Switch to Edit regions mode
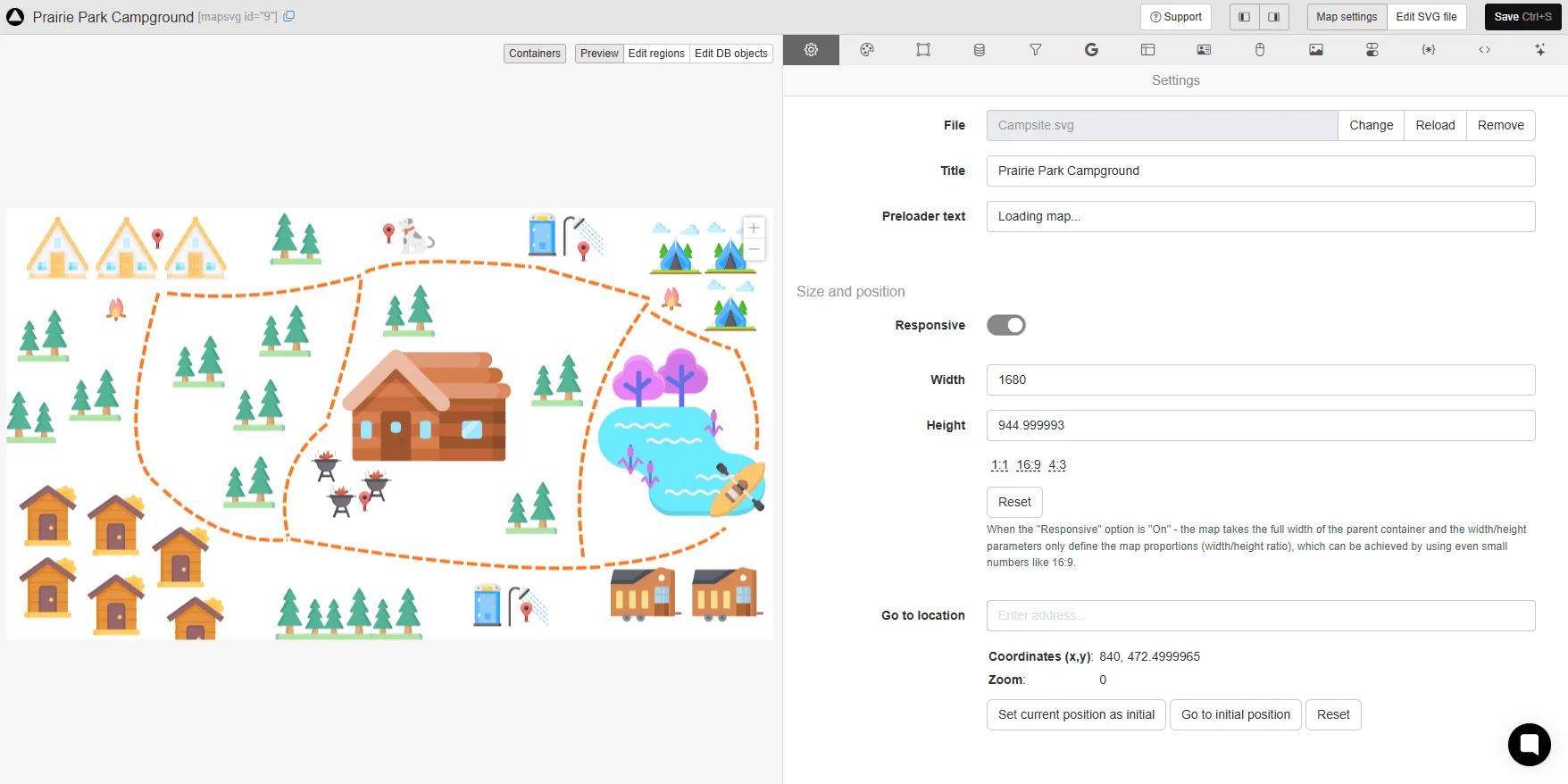This screenshot has height=784, width=1568. (655, 54)
